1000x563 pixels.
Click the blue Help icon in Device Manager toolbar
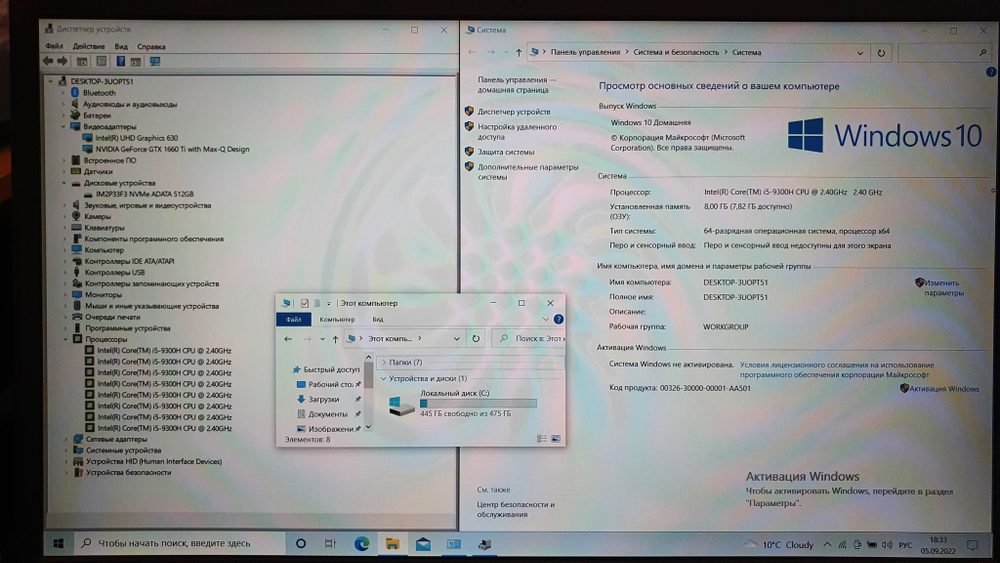120,61
